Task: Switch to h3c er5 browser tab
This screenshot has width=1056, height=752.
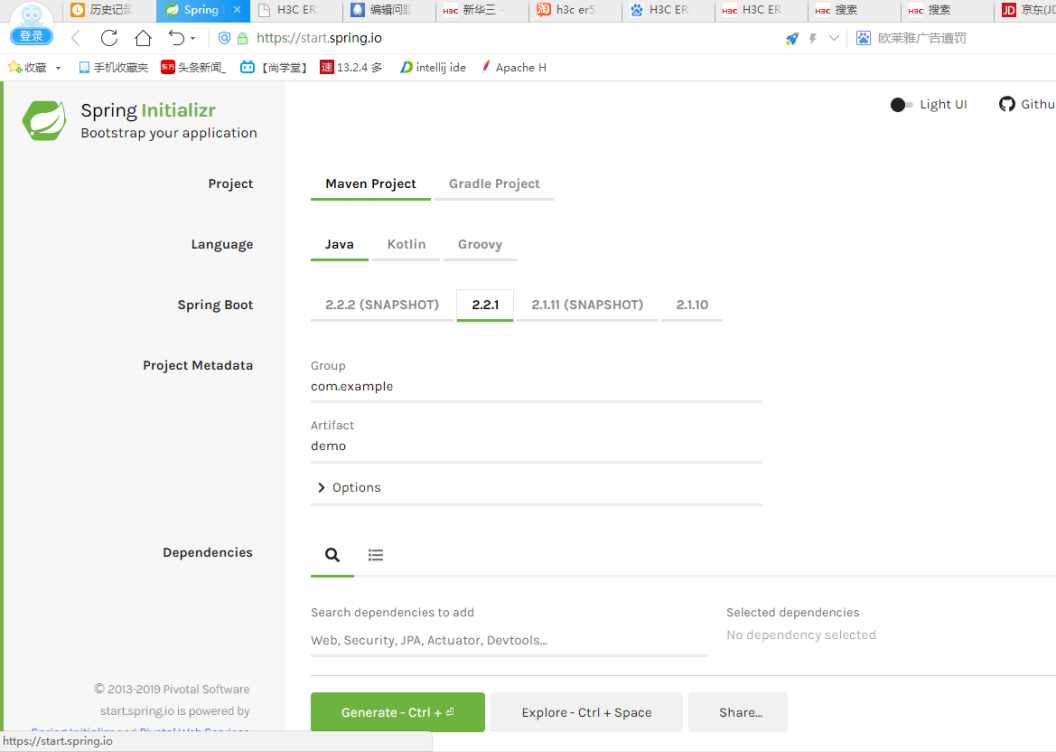Action: coord(575,10)
